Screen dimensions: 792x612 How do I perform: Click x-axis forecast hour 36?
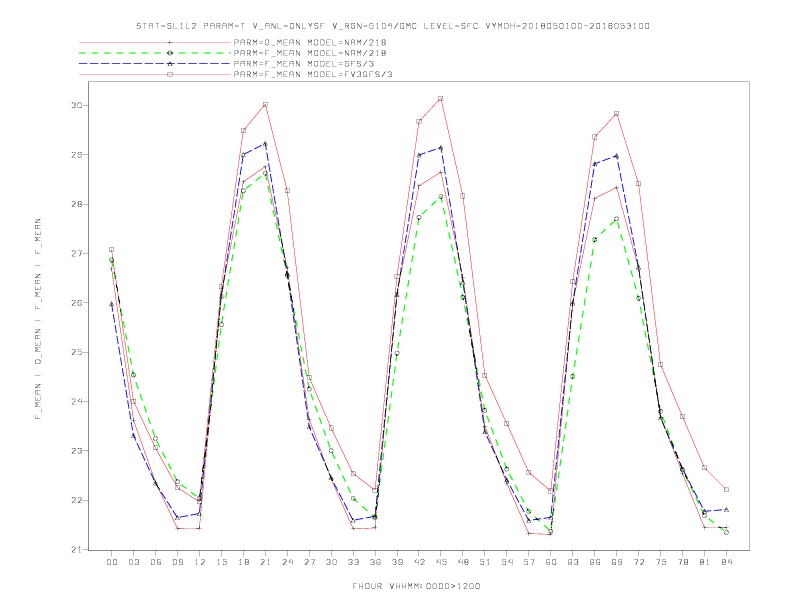375,562
